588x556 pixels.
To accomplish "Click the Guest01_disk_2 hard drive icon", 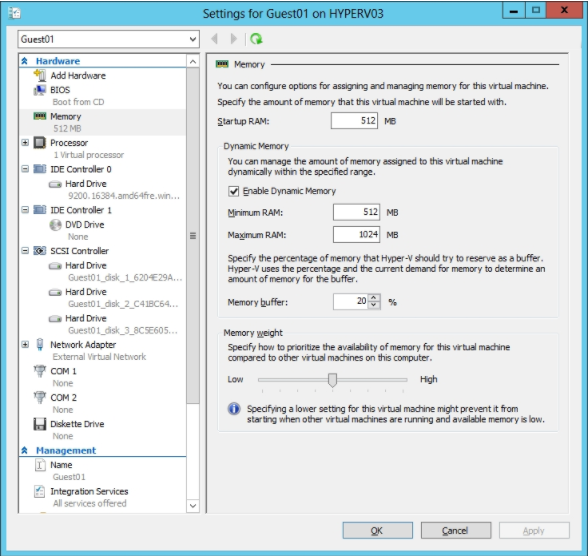I will pyautogui.click(x=55, y=292).
